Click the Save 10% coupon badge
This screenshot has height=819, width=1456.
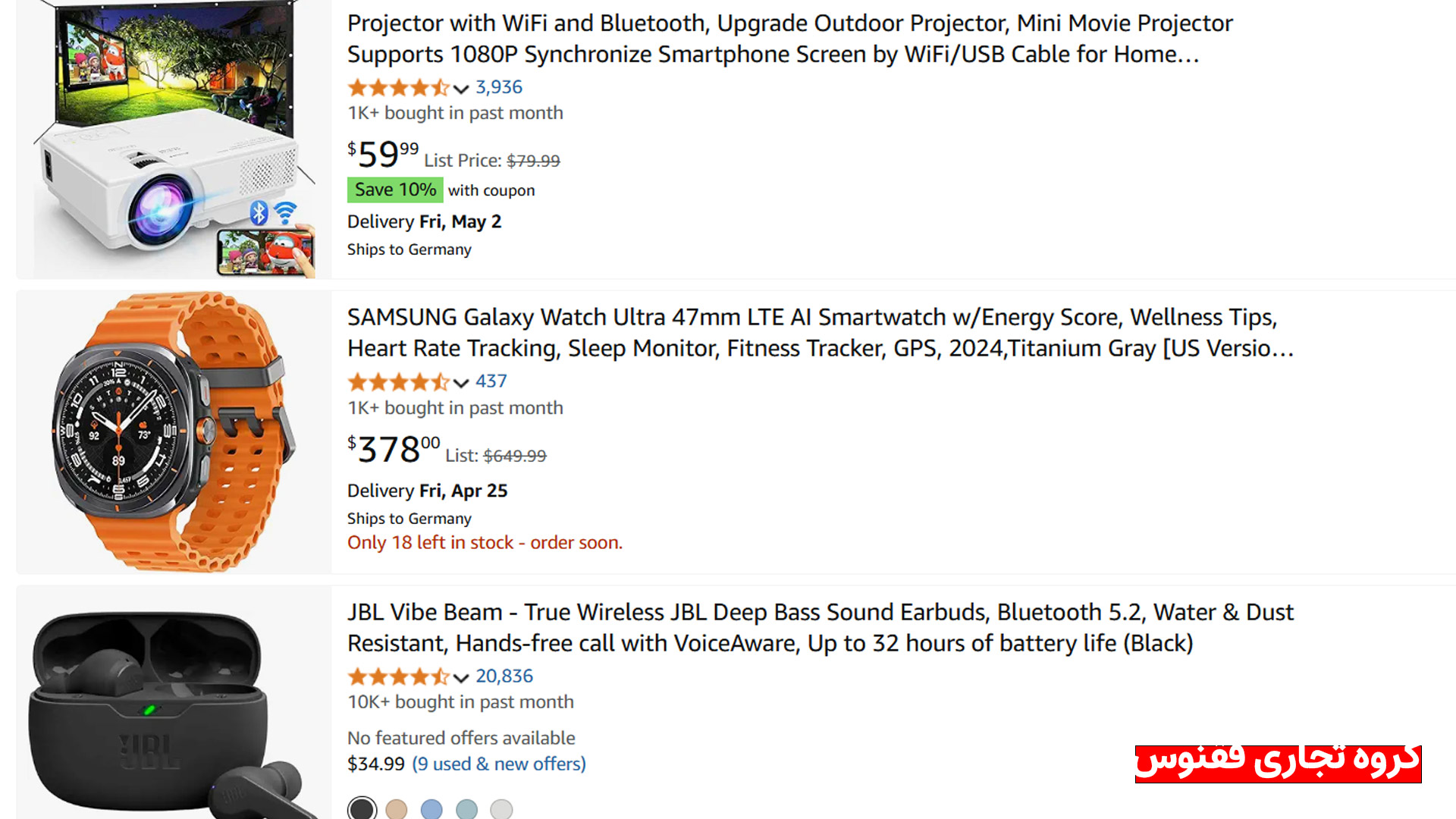[x=395, y=190]
